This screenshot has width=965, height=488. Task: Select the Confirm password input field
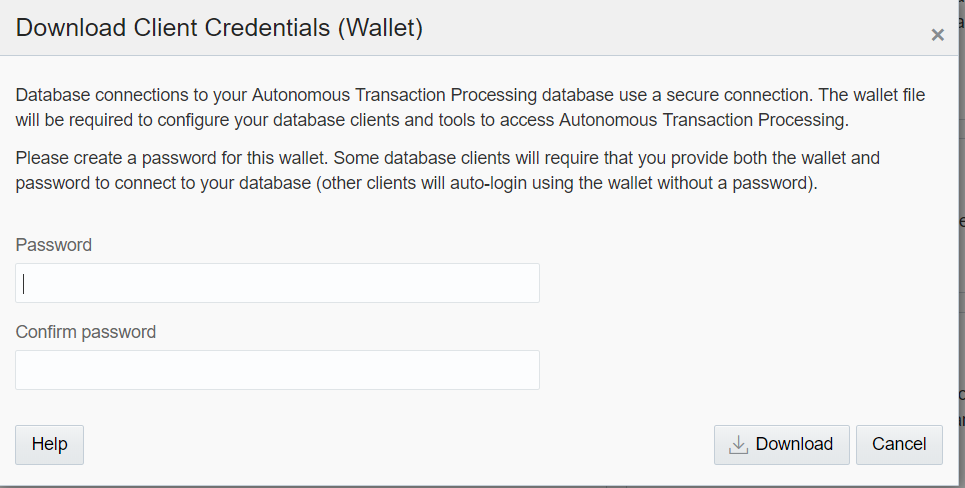[278, 370]
